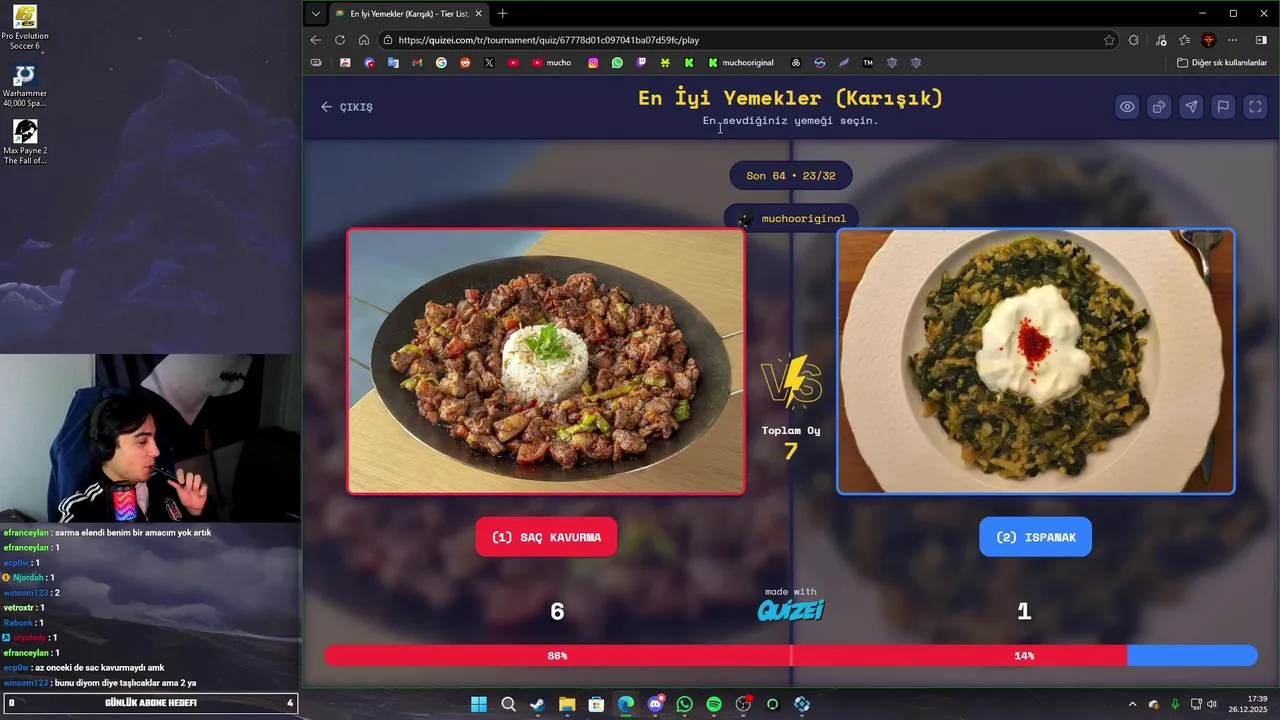Open Microsoft Store from taskbar
The width and height of the screenshot is (1280, 720).
pyautogui.click(x=596, y=704)
